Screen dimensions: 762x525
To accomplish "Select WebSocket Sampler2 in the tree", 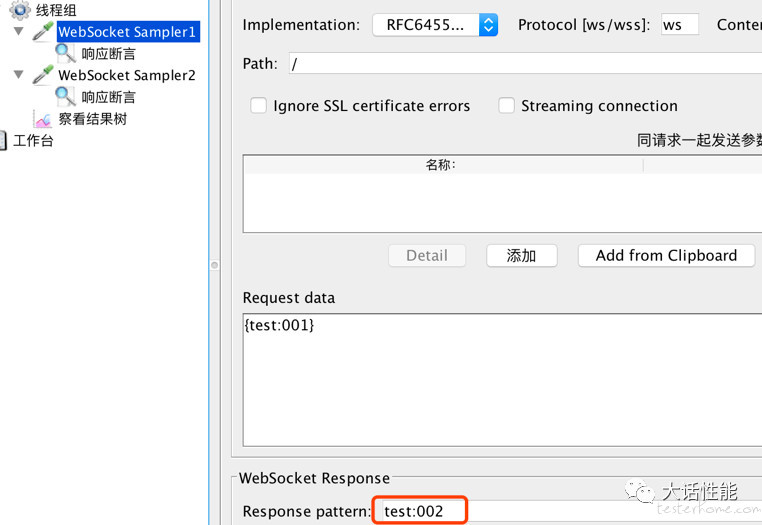I will click(x=127, y=75).
